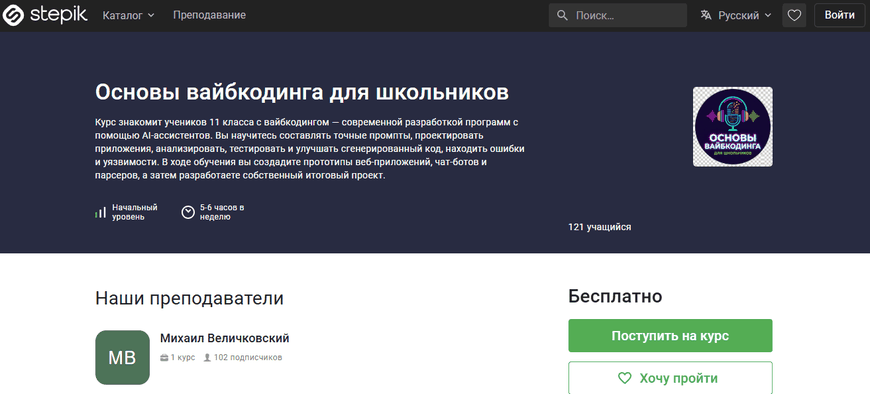This screenshot has height=394, width=870.
Task: Click the person icon beside 102 подписчиков
Action: click(x=207, y=358)
